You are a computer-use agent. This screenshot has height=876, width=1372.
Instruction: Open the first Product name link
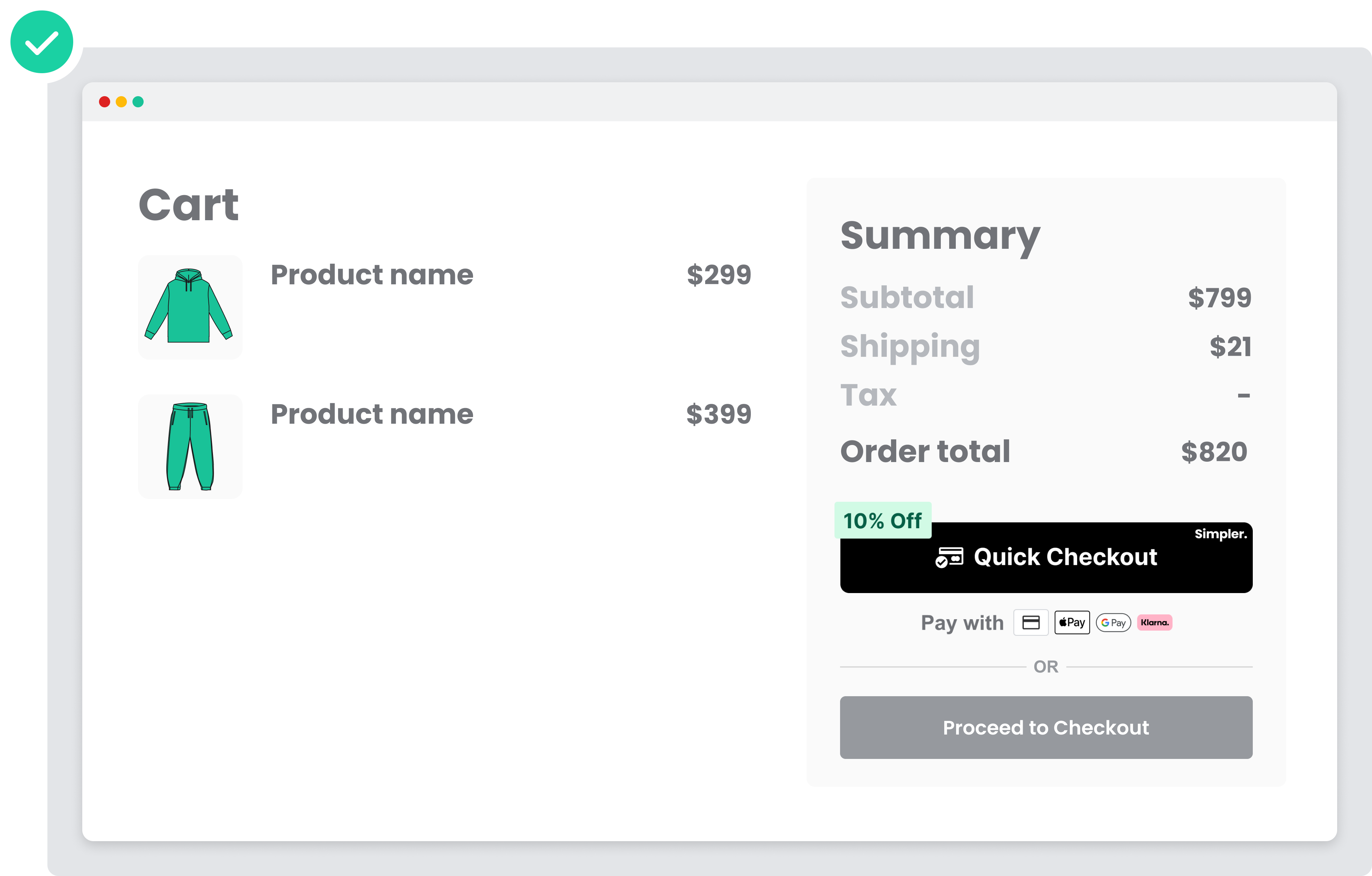point(372,275)
